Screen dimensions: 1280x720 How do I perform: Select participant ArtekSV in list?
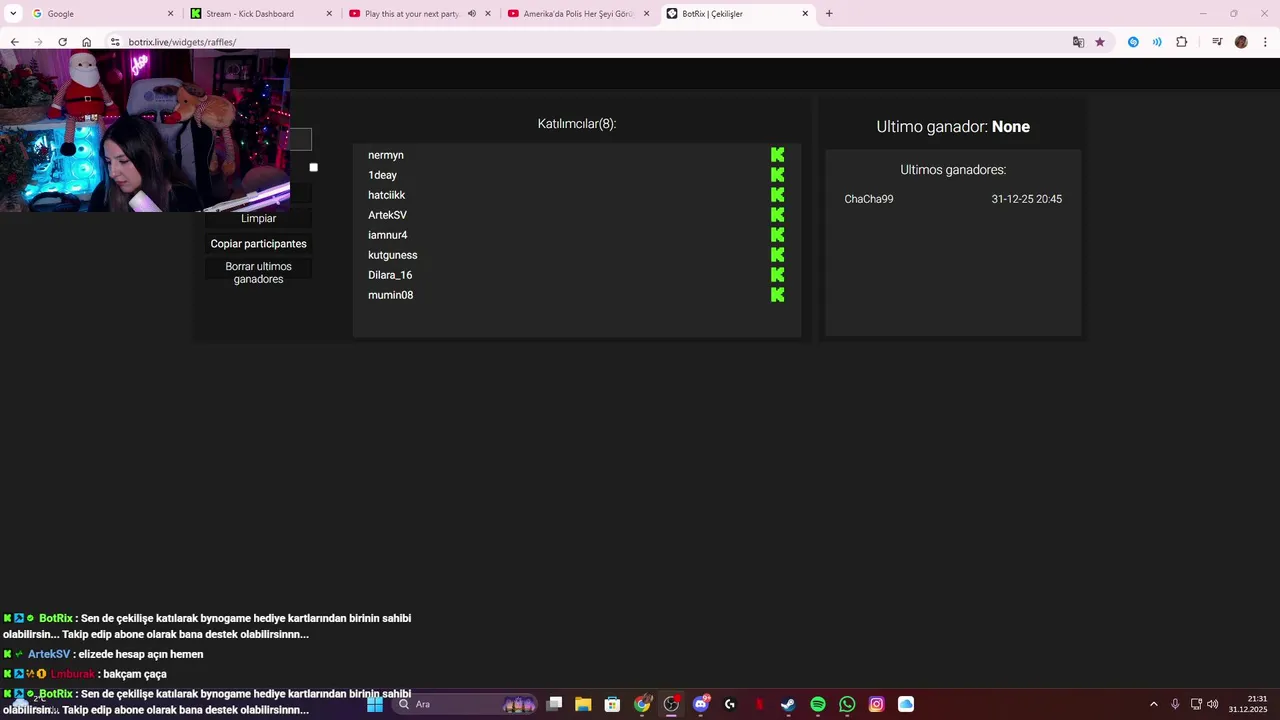click(387, 215)
